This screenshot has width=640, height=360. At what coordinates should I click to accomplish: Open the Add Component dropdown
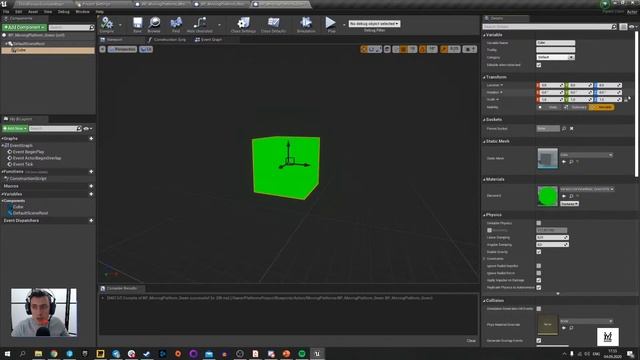(x=24, y=27)
